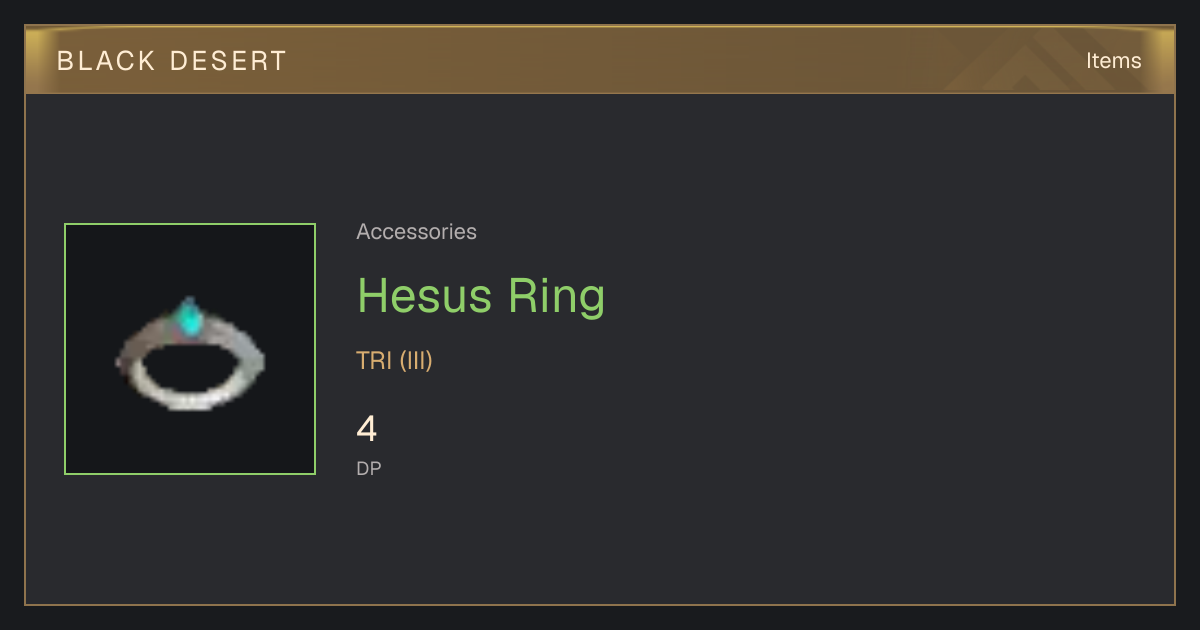The image size is (1200, 630).
Task: Click the word Ring in the item name
Action: [x=557, y=296]
